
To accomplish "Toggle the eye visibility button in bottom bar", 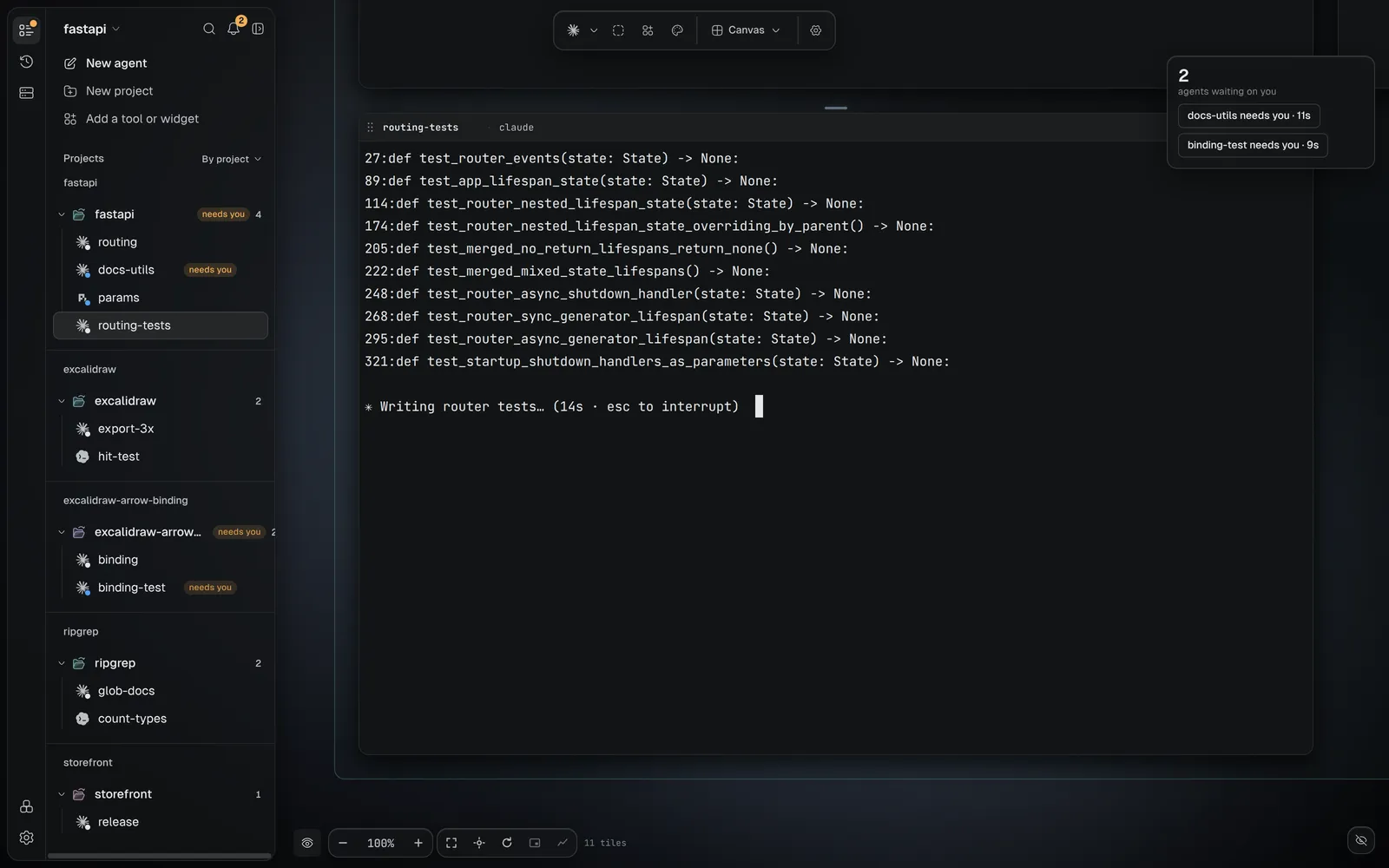I will coord(307,843).
